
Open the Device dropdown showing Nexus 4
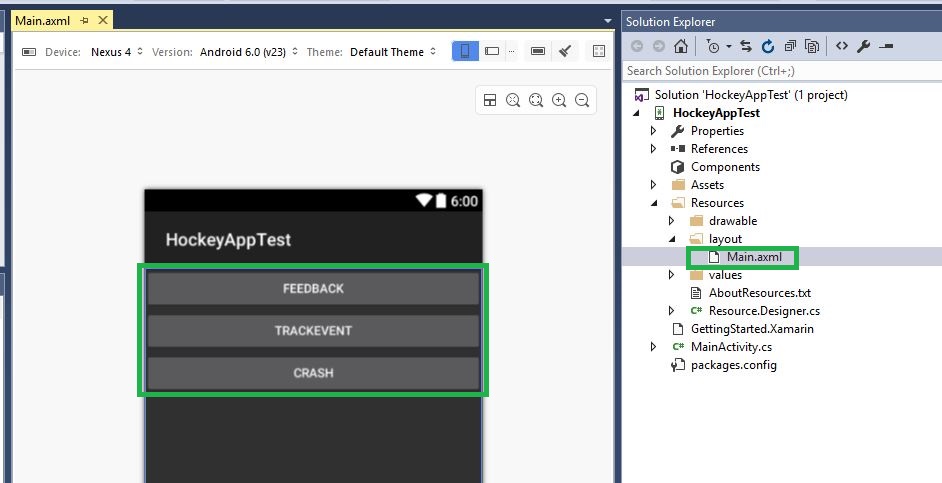117,52
